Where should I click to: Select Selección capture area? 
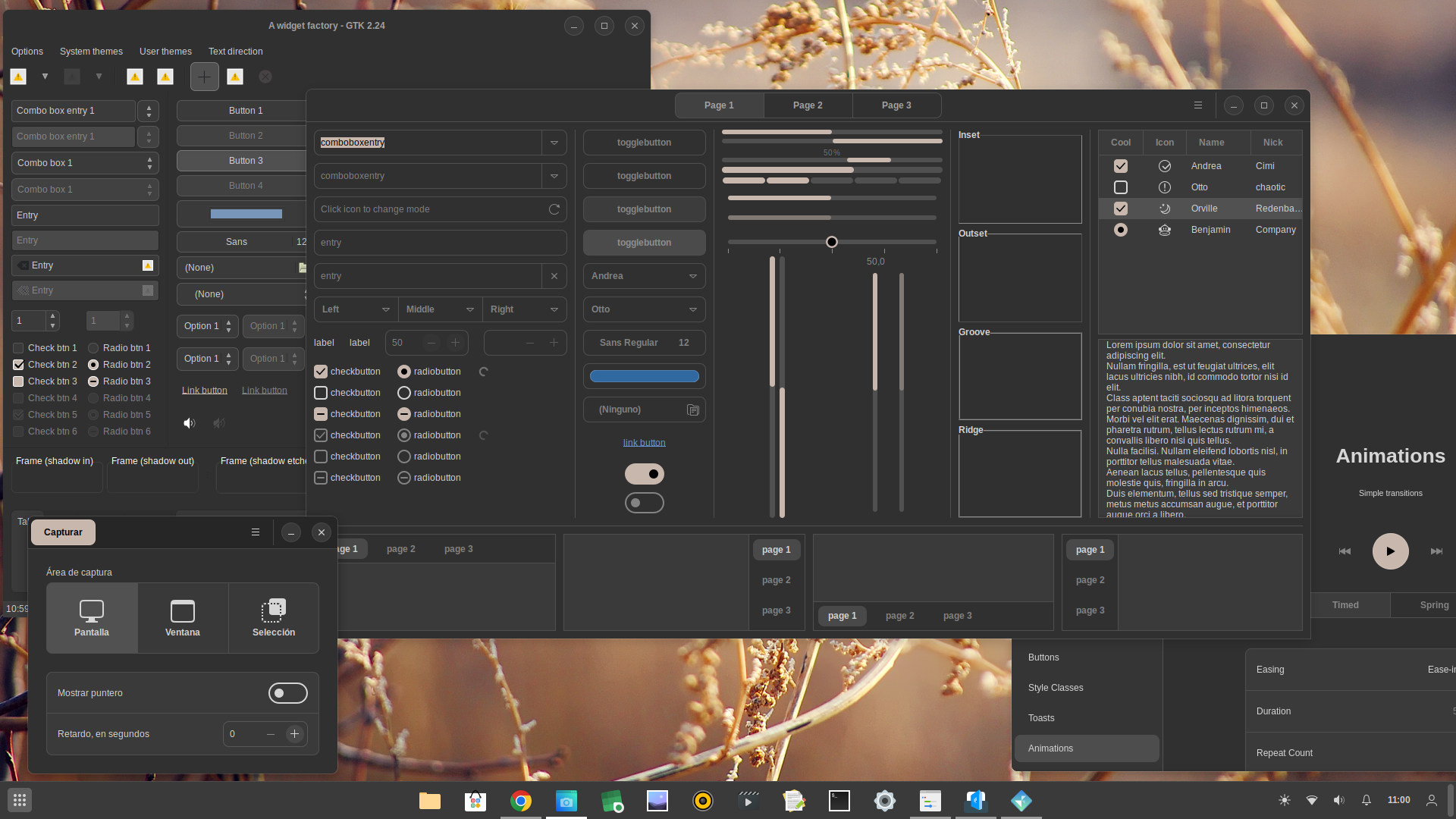pyautogui.click(x=274, y=618)
